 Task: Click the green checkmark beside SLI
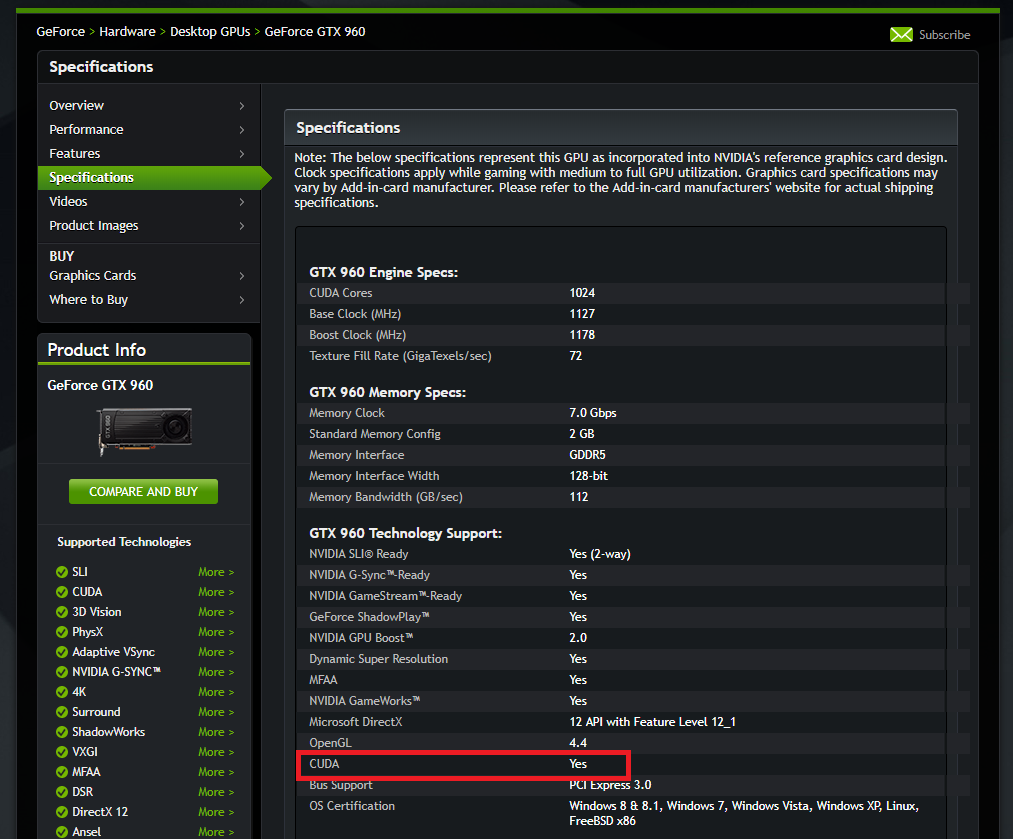(62, 572)
